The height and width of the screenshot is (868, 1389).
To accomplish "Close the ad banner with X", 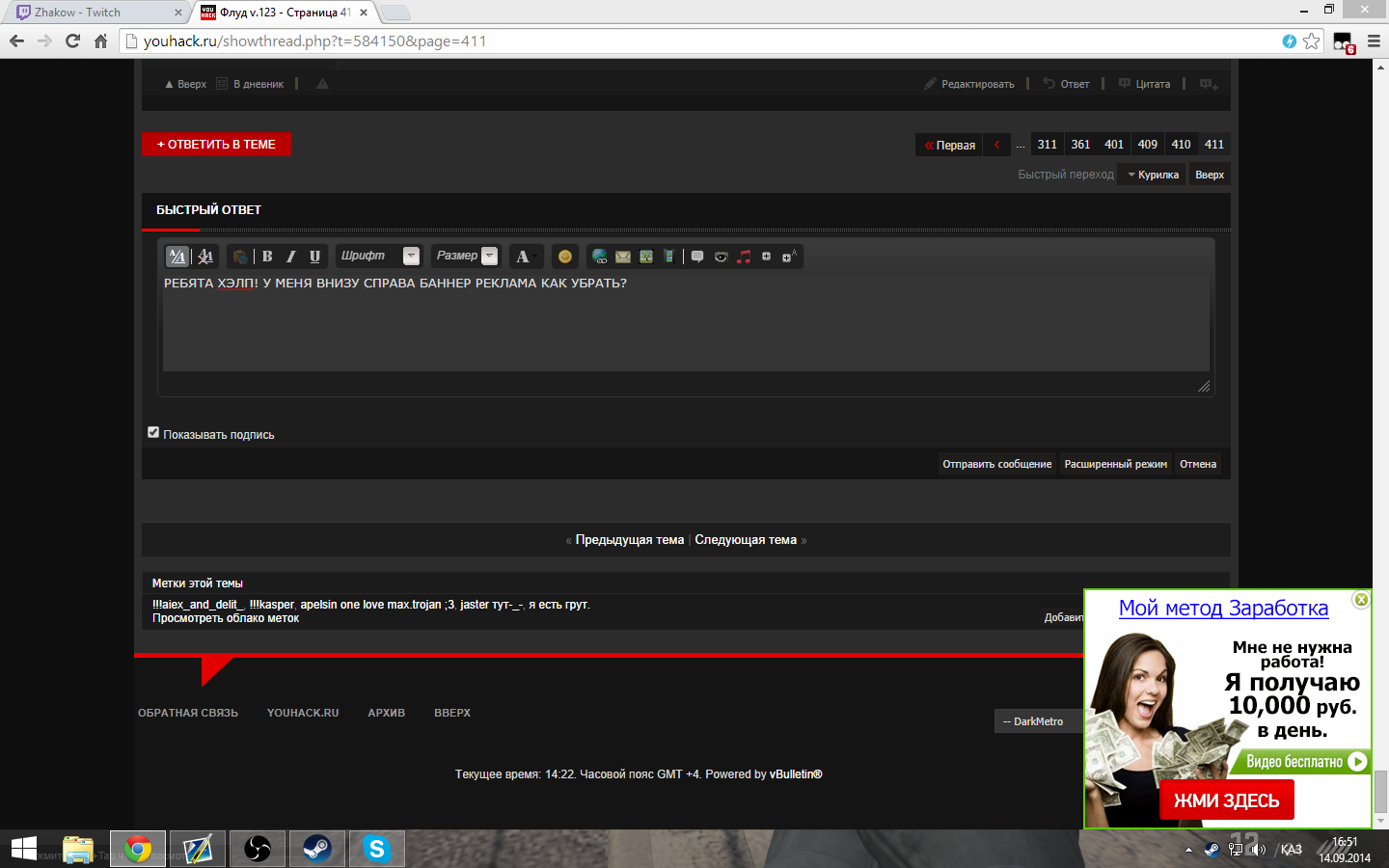I will [x=1361, y=599].
